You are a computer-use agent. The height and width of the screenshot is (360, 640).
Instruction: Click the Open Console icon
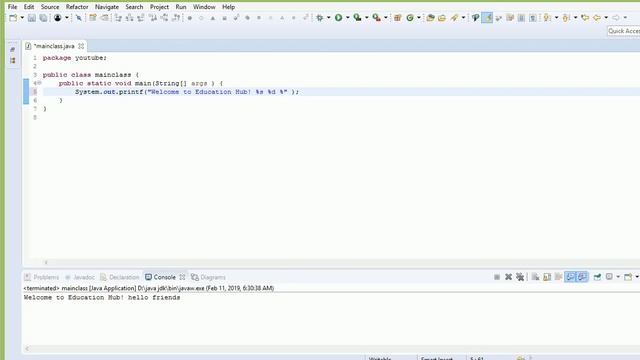pyautogui.click(x=628, y=277)
